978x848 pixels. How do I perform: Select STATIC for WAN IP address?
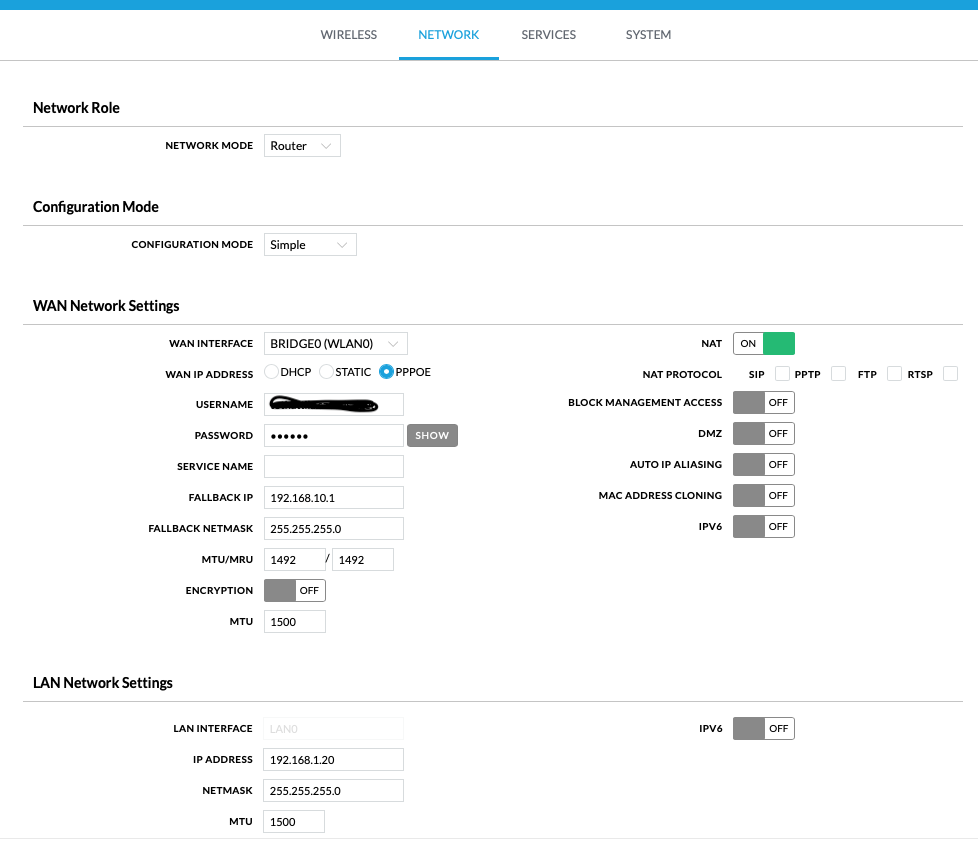(326, 371)
